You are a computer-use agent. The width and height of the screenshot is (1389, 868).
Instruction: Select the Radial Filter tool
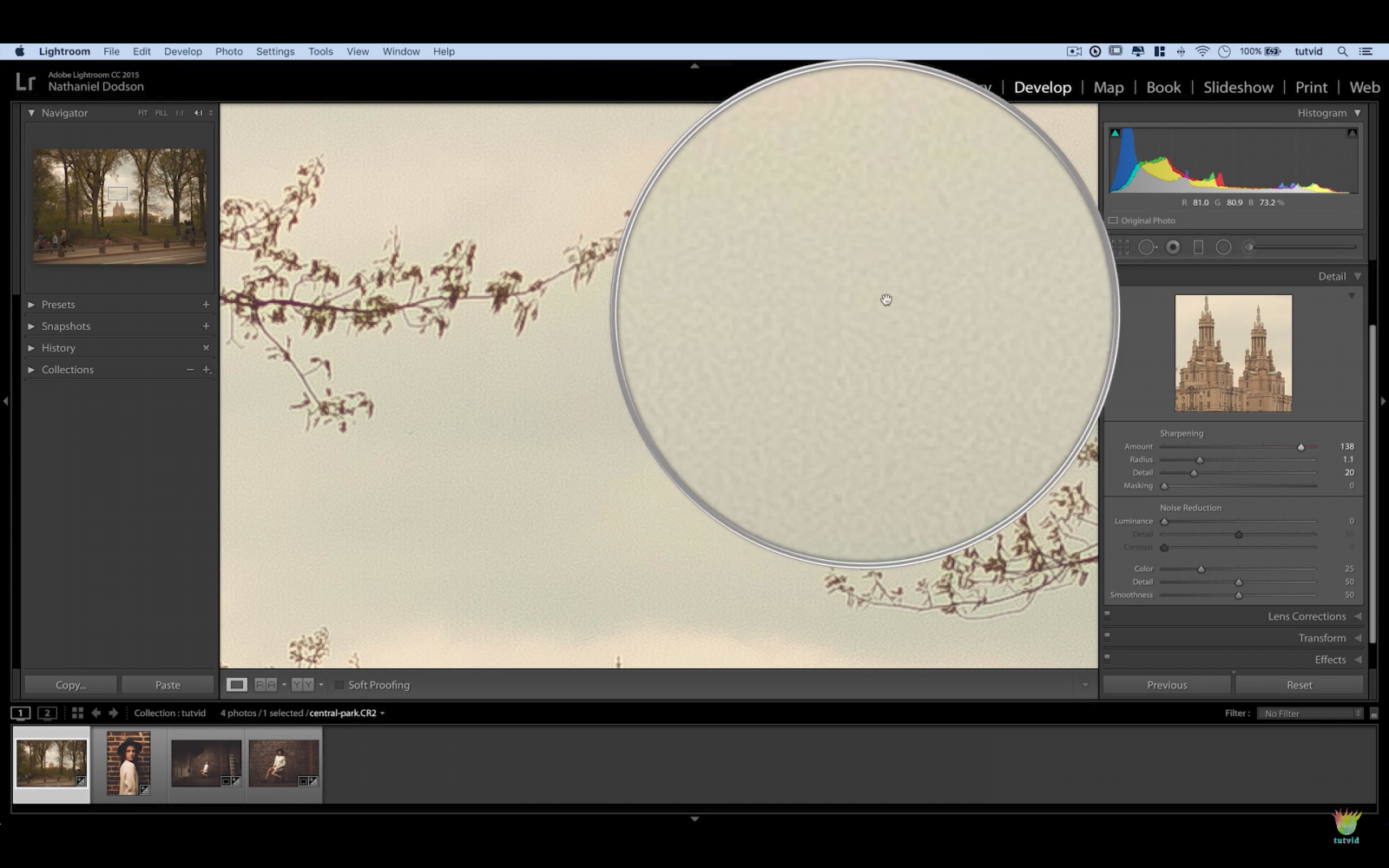click(1225, 247)
